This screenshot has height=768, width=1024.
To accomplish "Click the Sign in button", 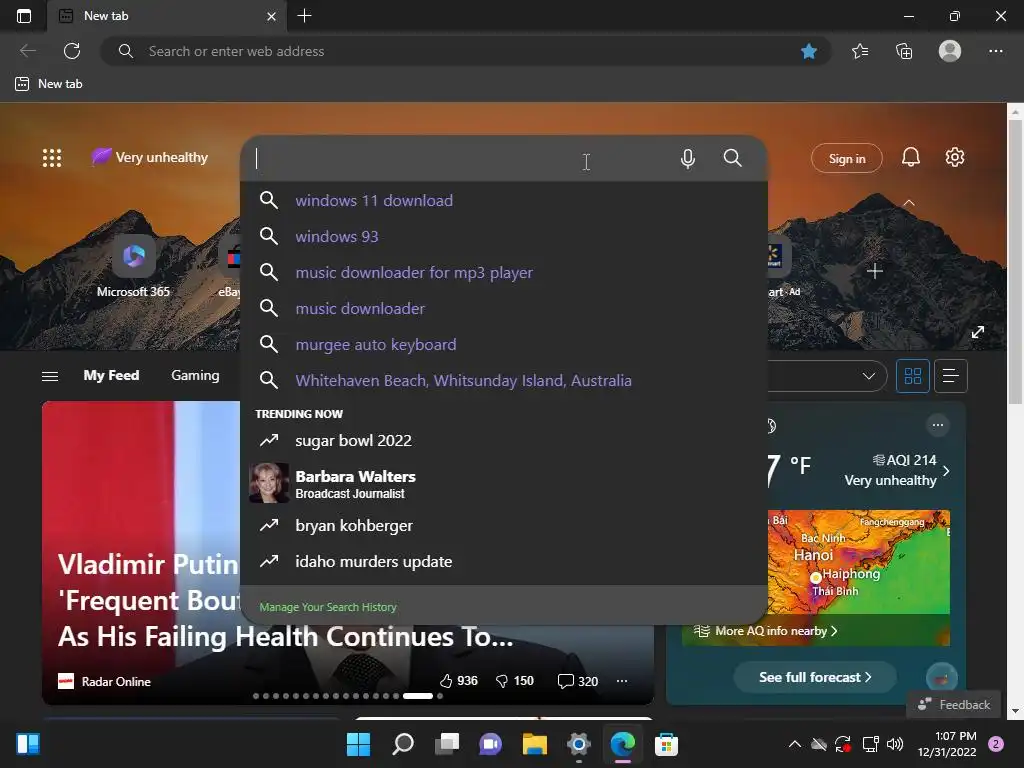I will 846,158.
